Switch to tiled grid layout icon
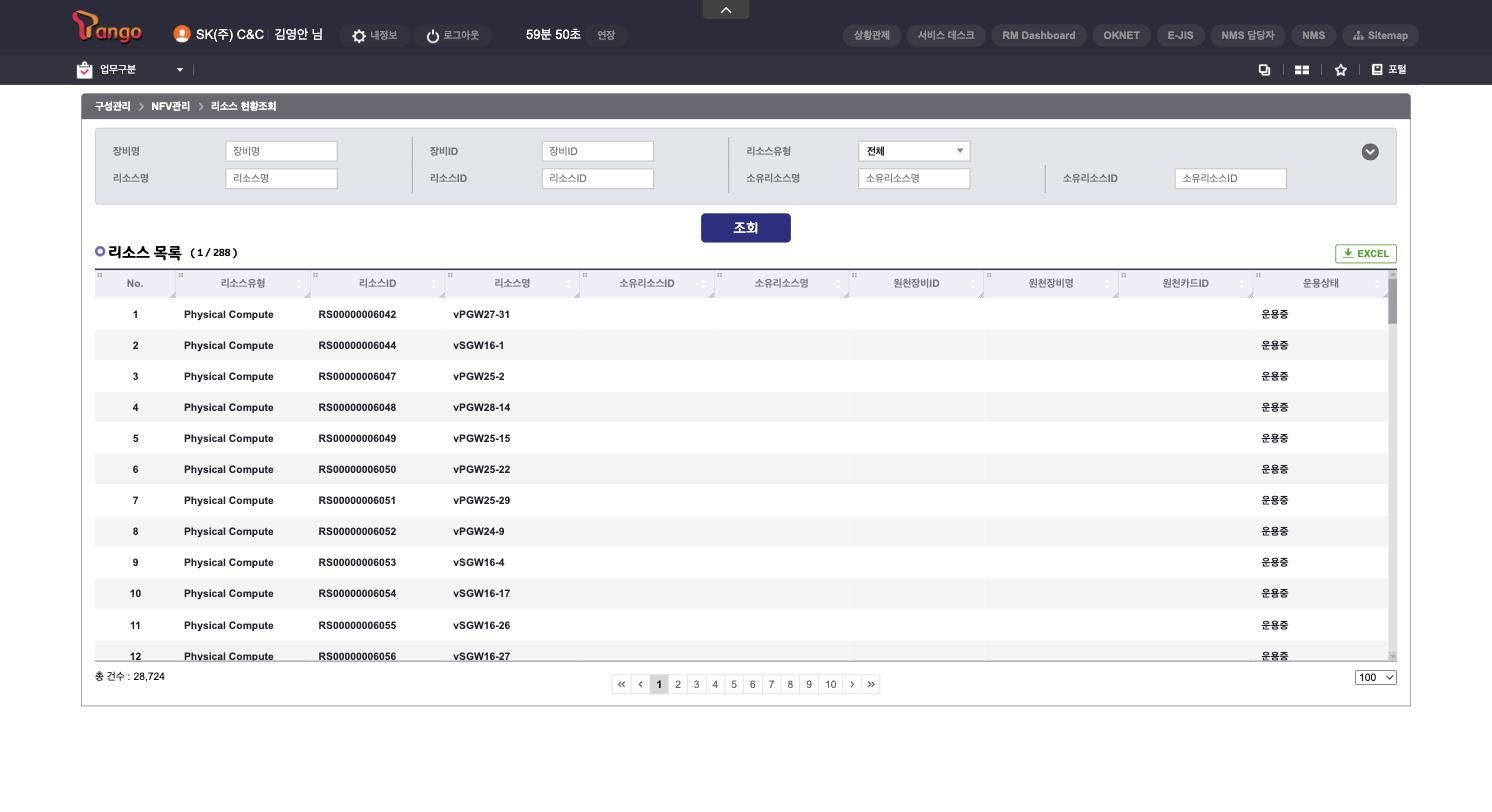Viewport: 1492px width, 812px height. (x=1302, y=70)
